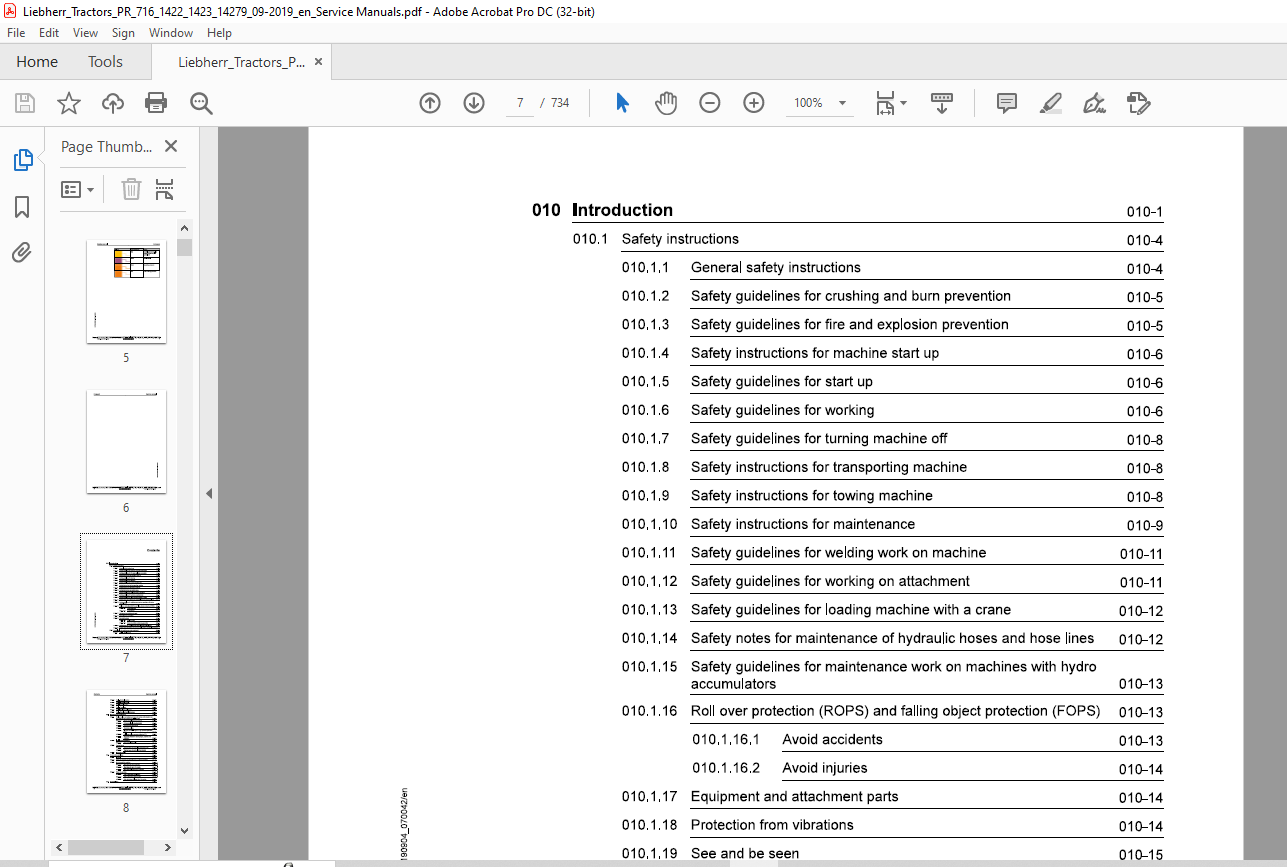Click '010.1 Safety instructions' entry
Viewport: 1287px width, 867px height.
tap(656, 239)
